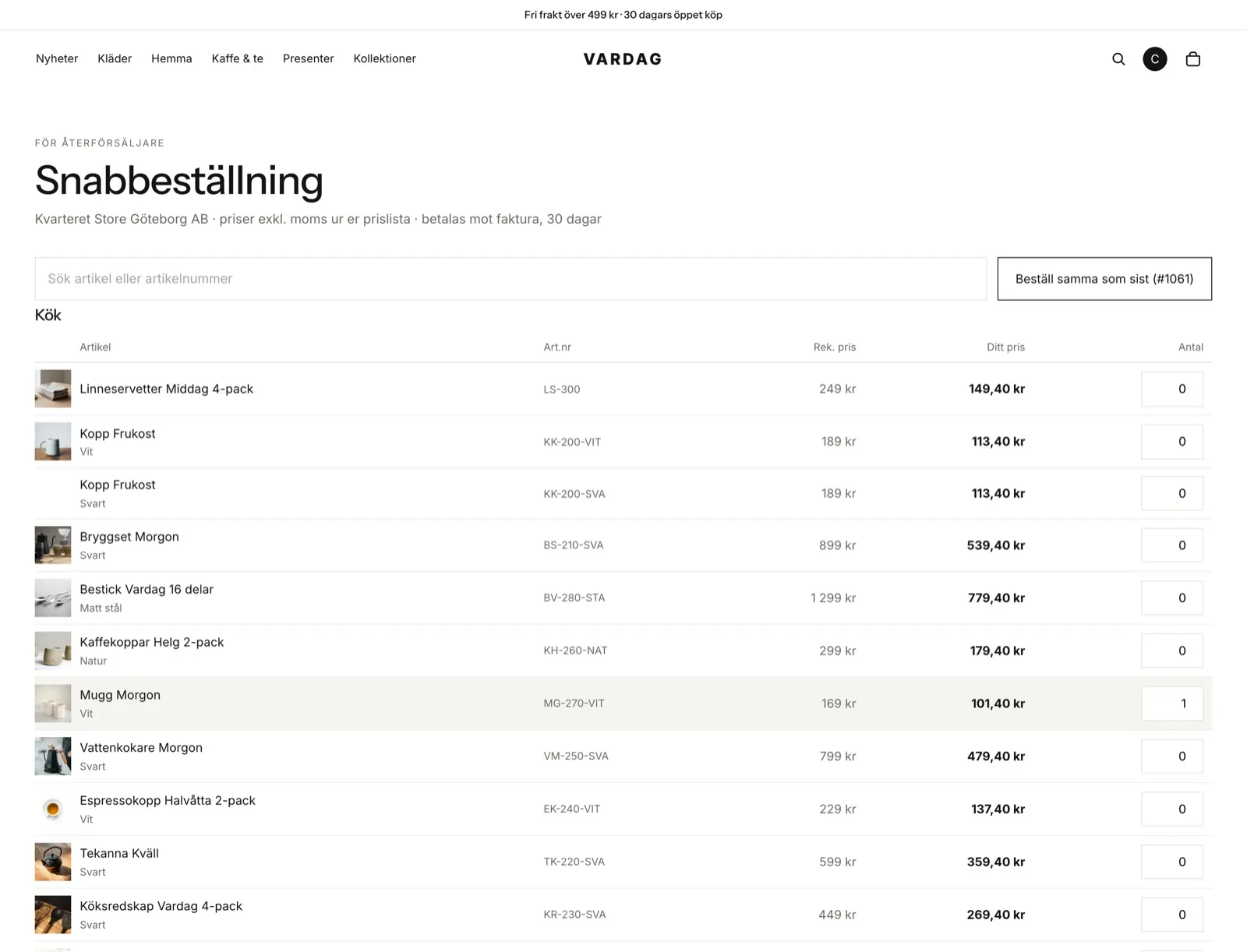Go to VARDAG logo home link

(623, 59)
